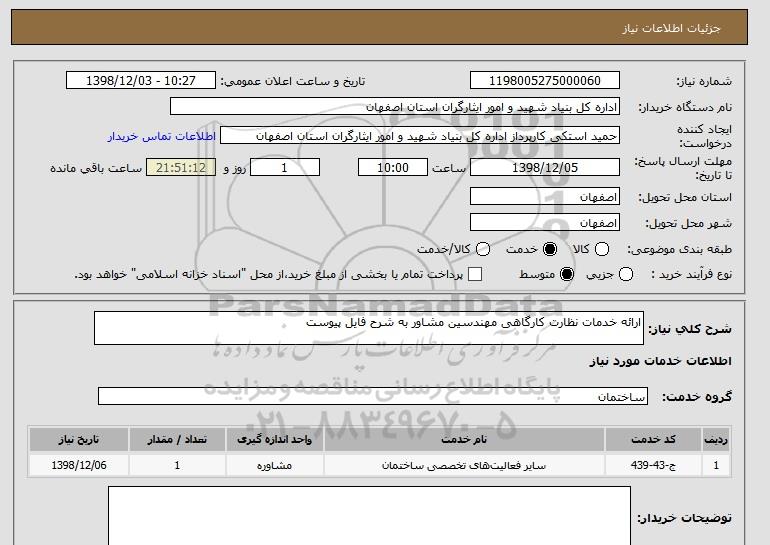Open the اطلاعات تماس خریدار link
The image size is (770, 545).
click(162, 136)
